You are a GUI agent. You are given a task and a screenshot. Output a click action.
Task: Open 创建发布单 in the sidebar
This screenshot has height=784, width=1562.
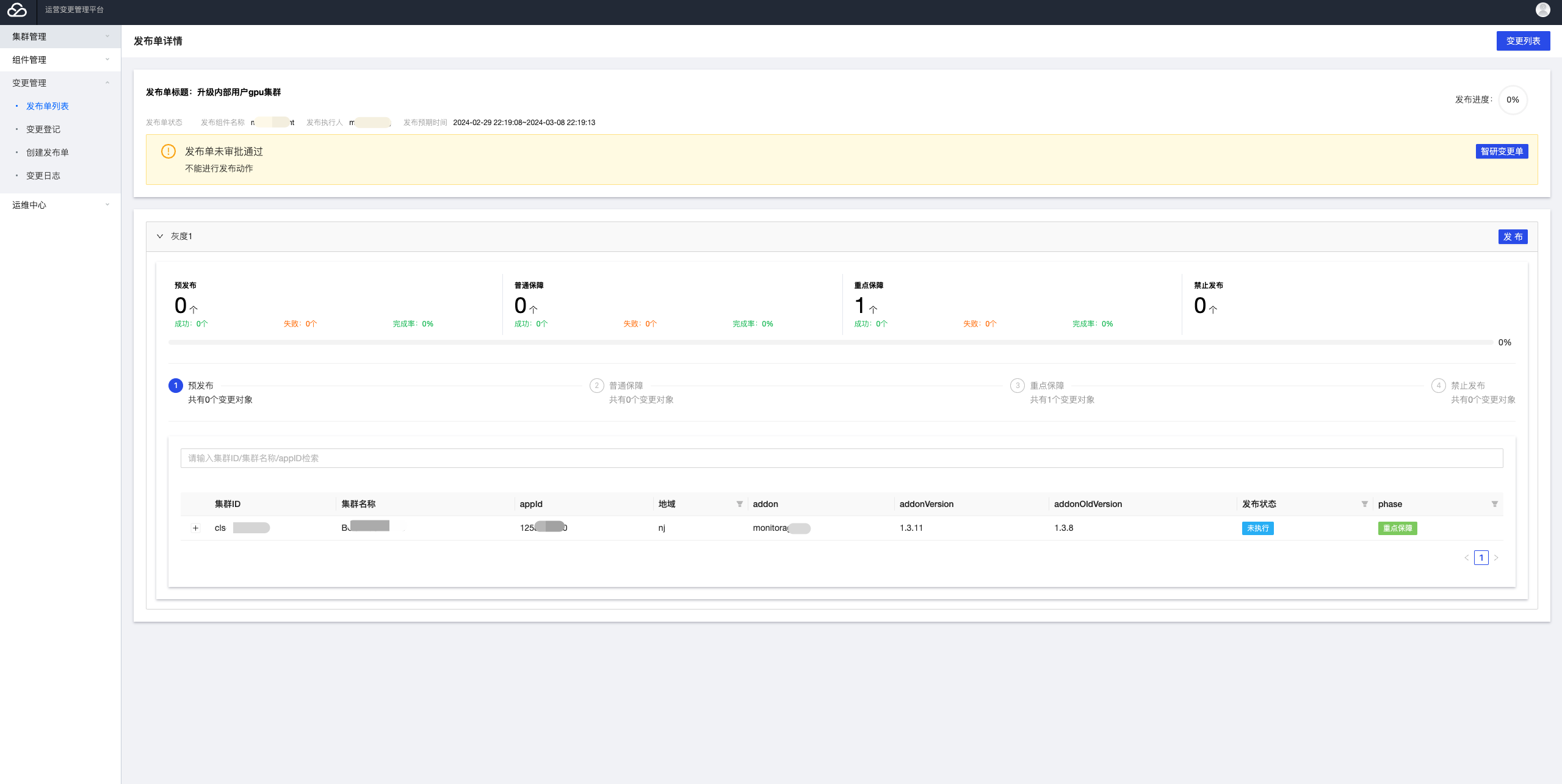coord(47,153)
